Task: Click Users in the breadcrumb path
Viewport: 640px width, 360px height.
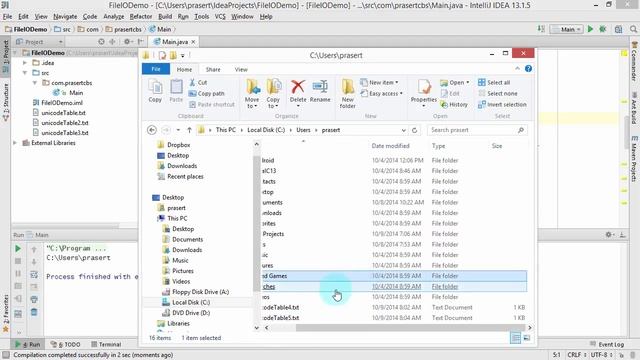Action: 303,130
